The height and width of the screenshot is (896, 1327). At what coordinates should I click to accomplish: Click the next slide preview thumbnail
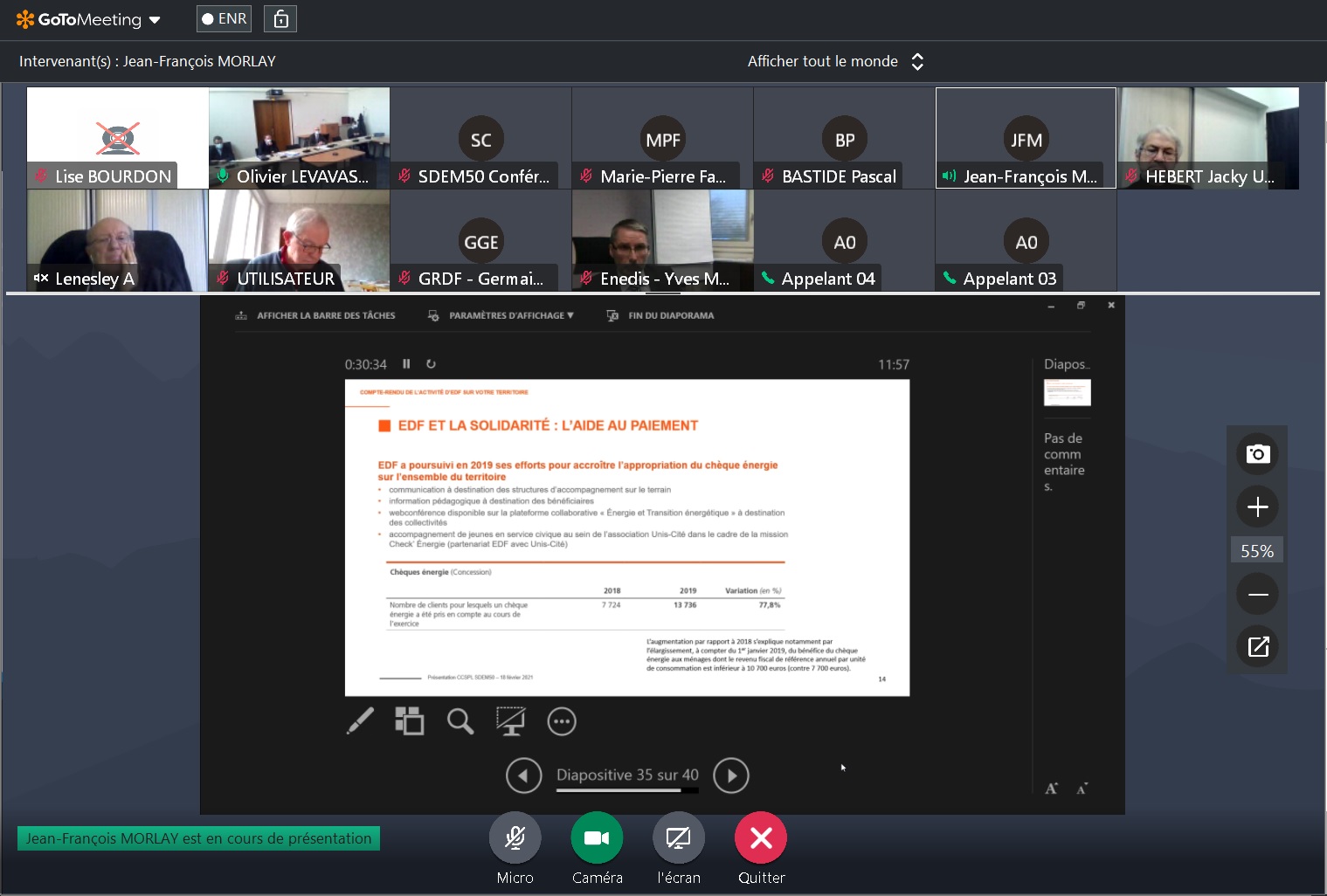pos(1068,392)
